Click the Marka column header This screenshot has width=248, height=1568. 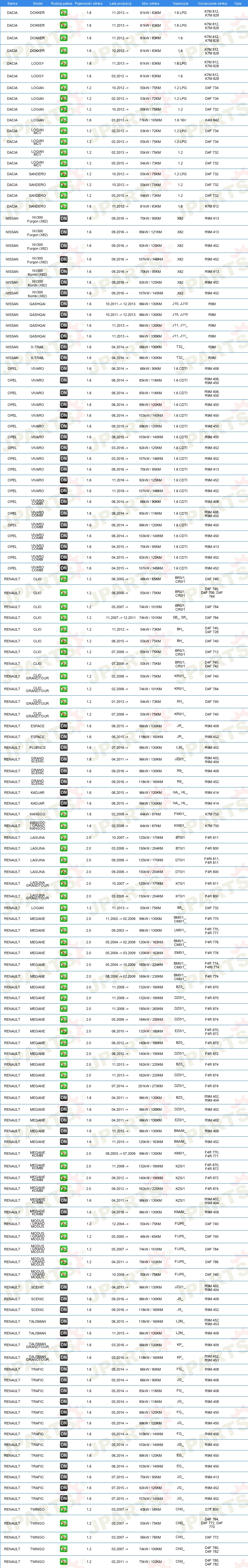coord(12,3)
